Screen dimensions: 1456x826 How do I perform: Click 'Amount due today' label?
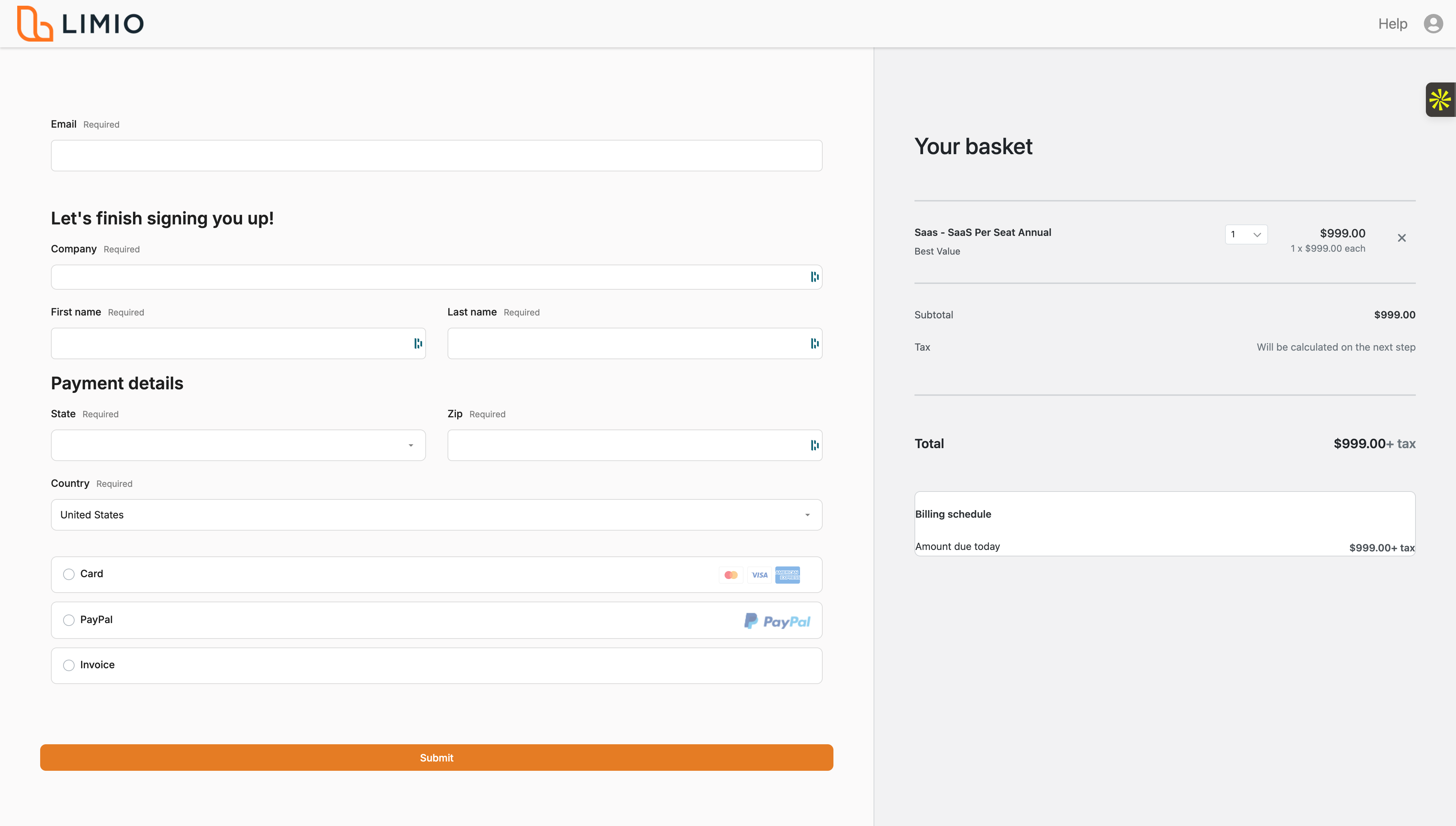point(957,546)
